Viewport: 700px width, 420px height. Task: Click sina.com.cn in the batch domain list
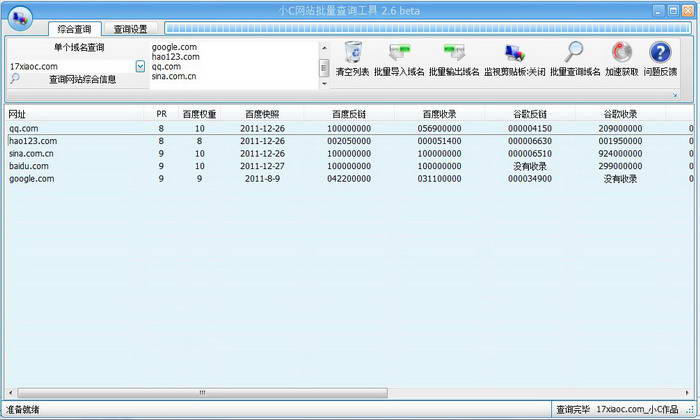[174, 76]
